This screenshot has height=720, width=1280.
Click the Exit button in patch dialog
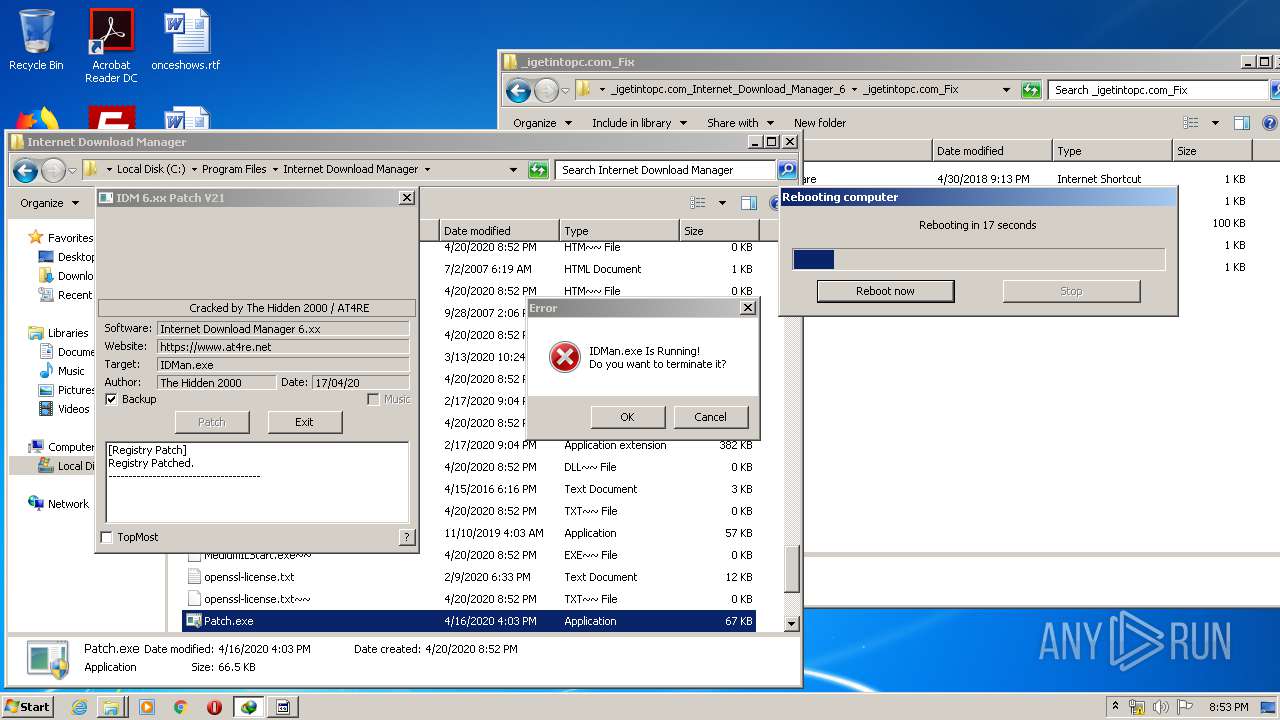304,422
